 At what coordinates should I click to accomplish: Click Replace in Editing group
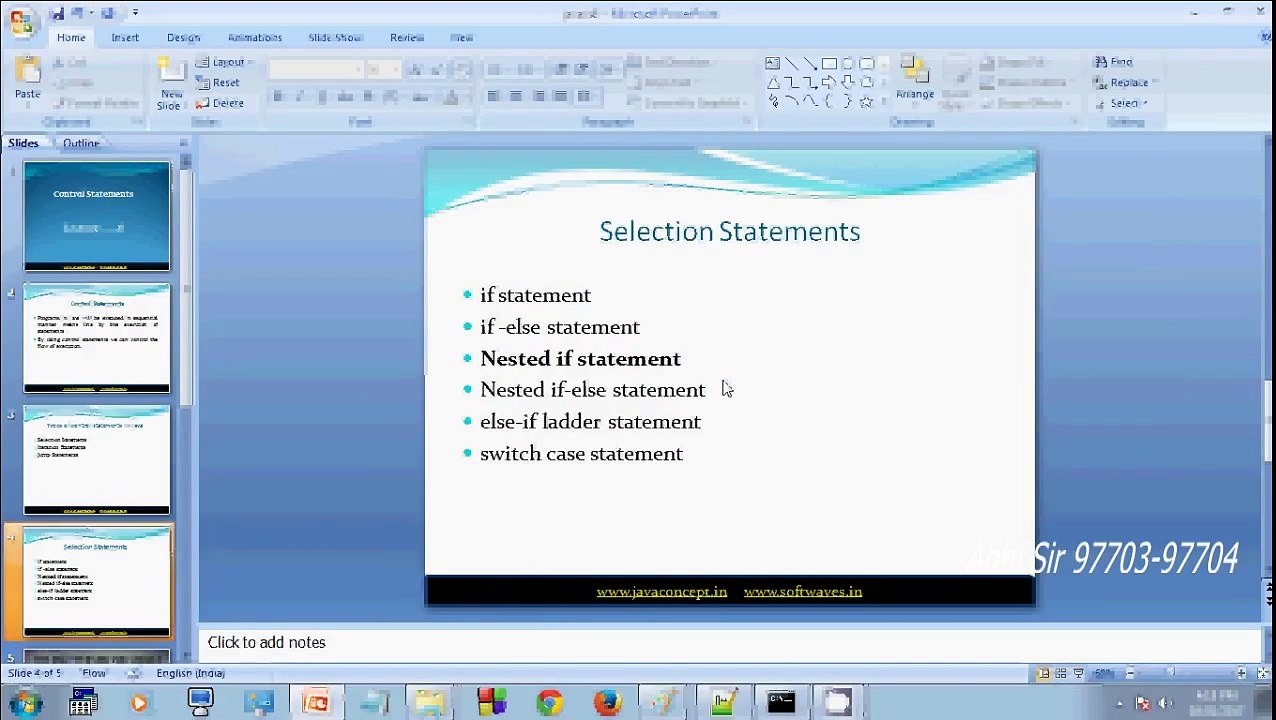coord(1124,82)
